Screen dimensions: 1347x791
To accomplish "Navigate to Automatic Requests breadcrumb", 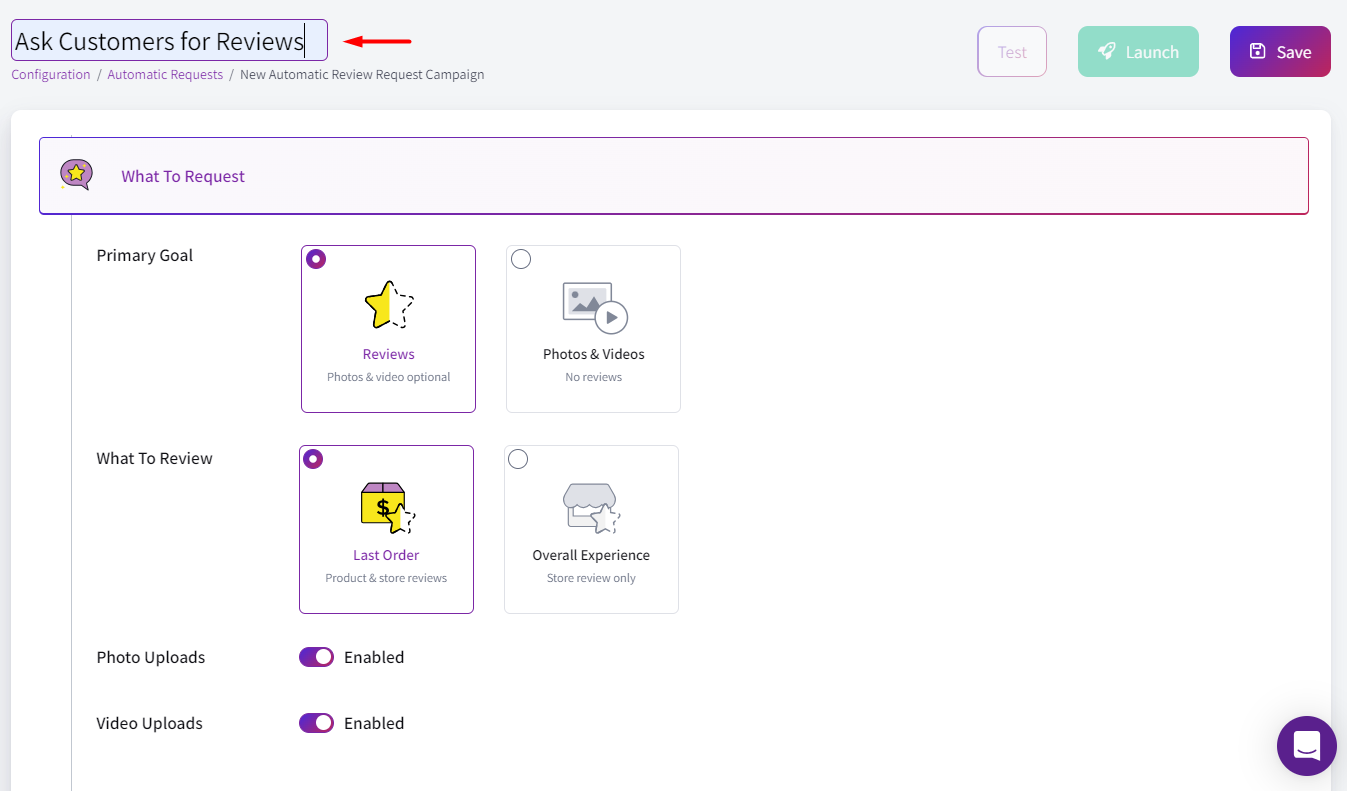I will (x=165, y=74).
